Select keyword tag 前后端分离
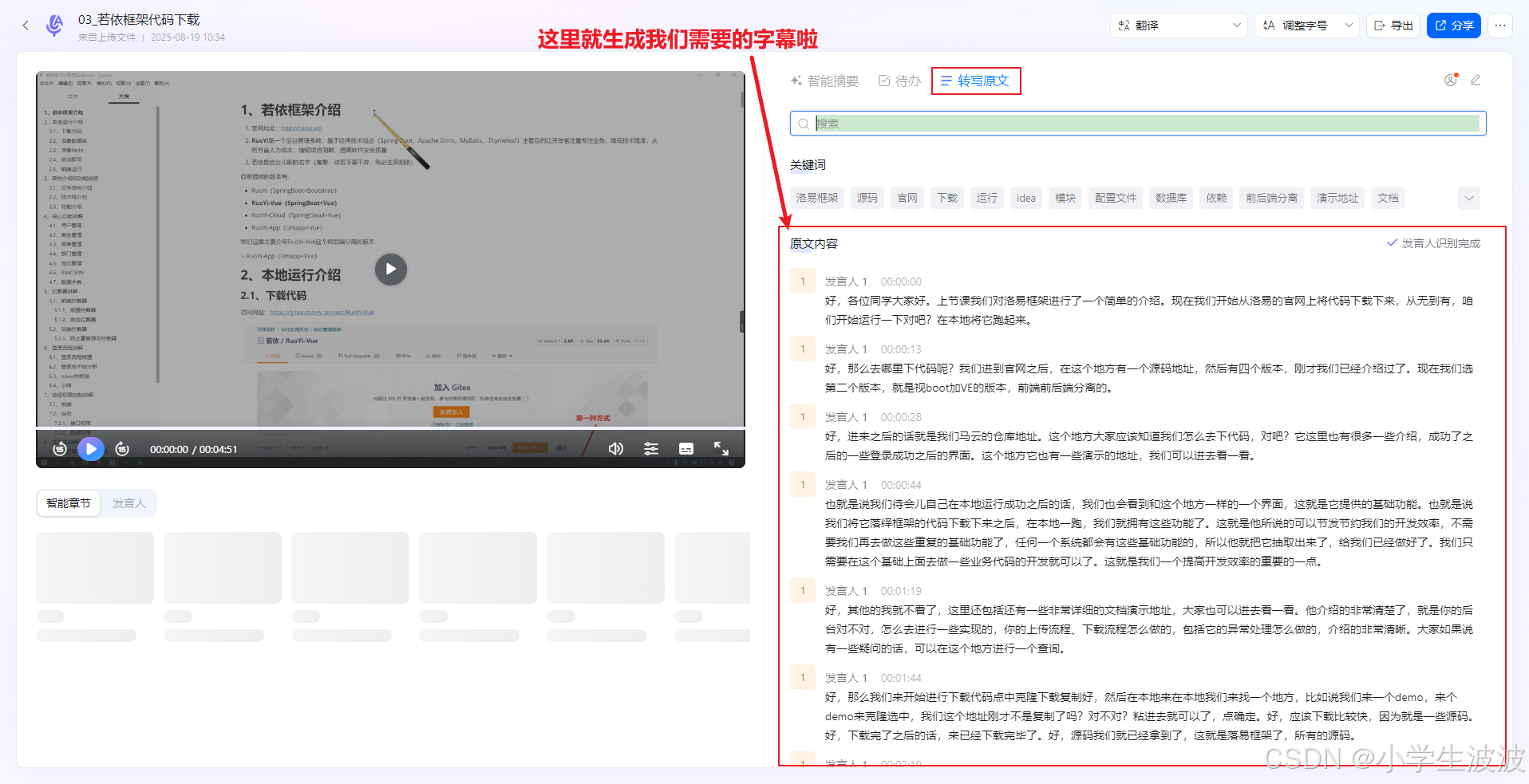Image resolution: width=1529 pixels, height=784 pixels. [x=1271, y=198]
